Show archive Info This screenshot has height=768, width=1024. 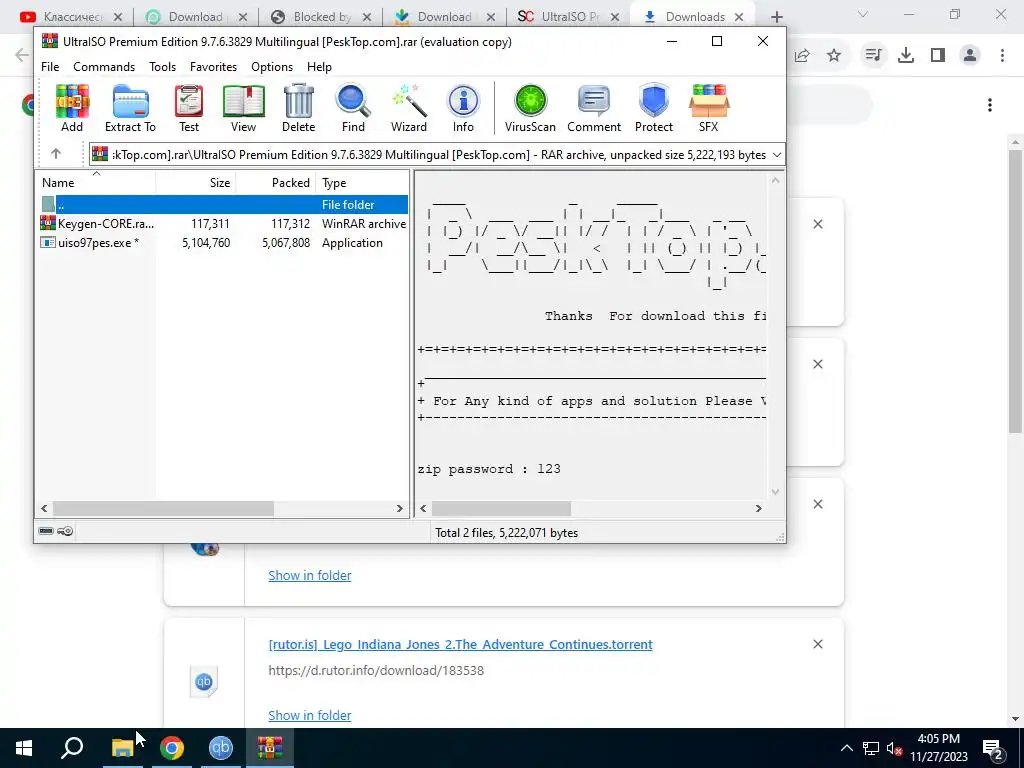pyautogui.click(x=463, y=108)
